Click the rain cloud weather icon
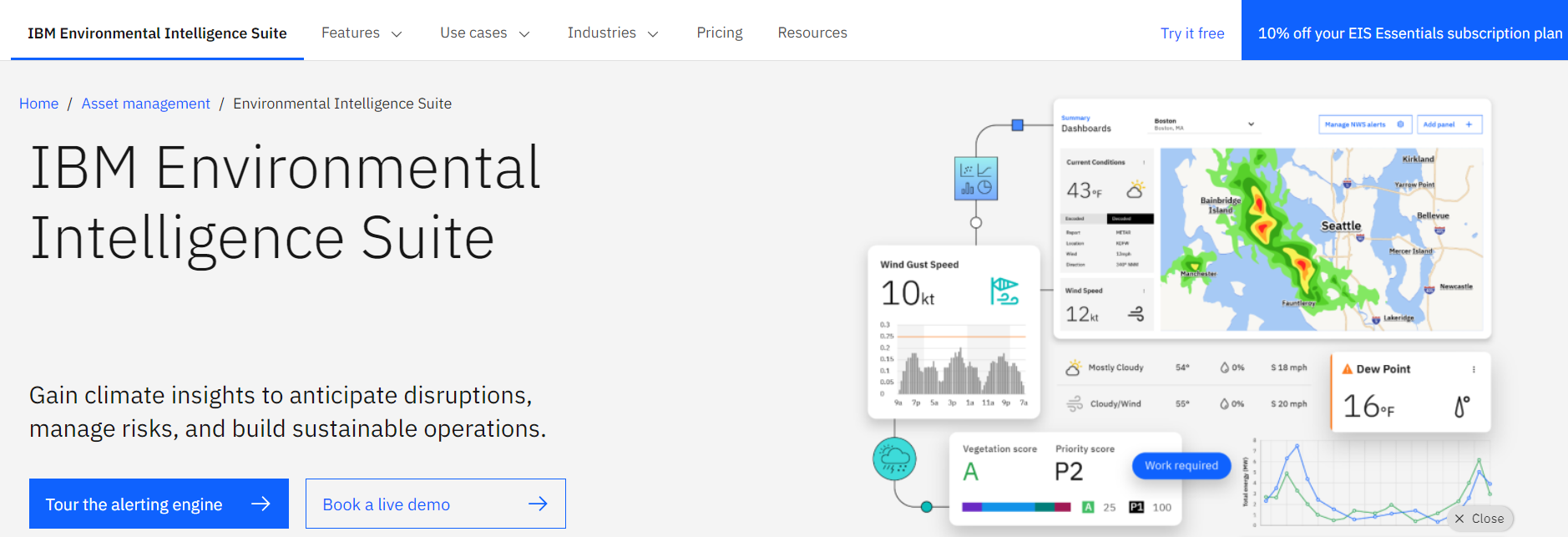Viewport: 1568px width, 537px height. pyautogui.click(x=894, y=458)
